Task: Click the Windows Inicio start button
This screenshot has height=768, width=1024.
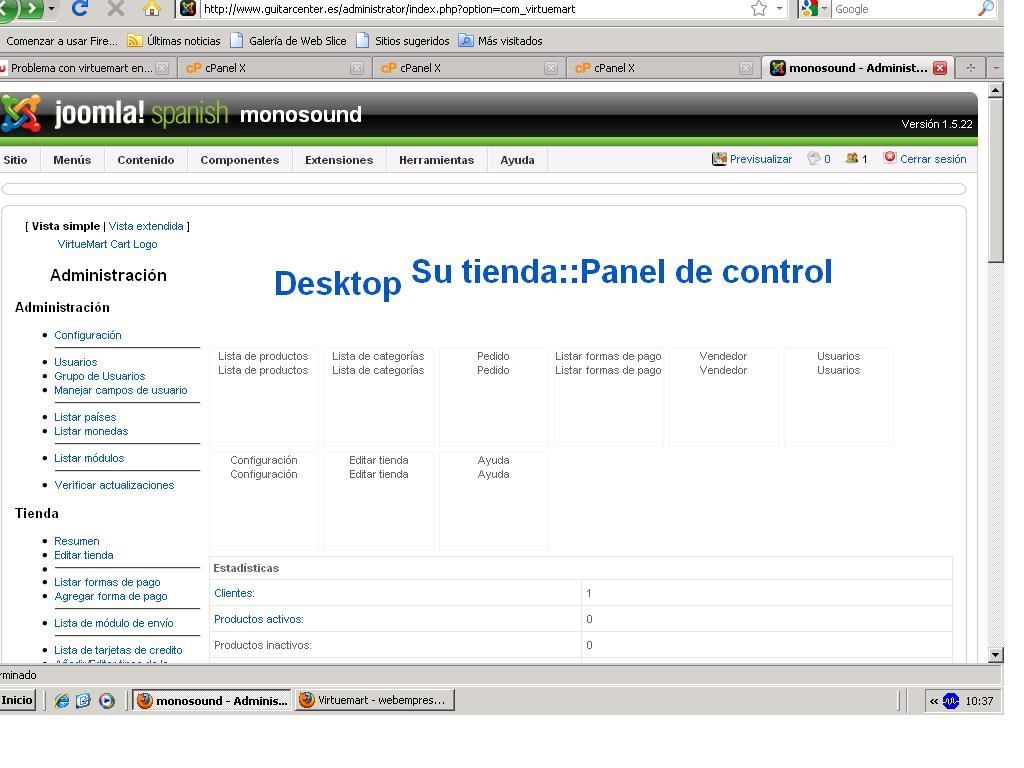Action: (x=17, y=700)
